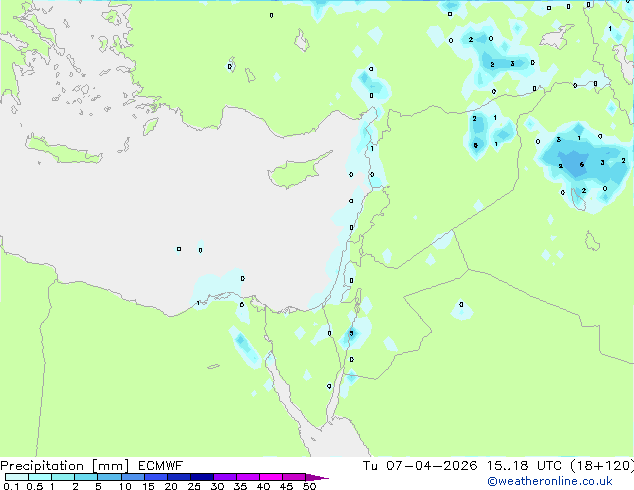Click the 'Precipitation [mm]' title text
The width and height of the screenshot is (634, 490).
[64, 466]
